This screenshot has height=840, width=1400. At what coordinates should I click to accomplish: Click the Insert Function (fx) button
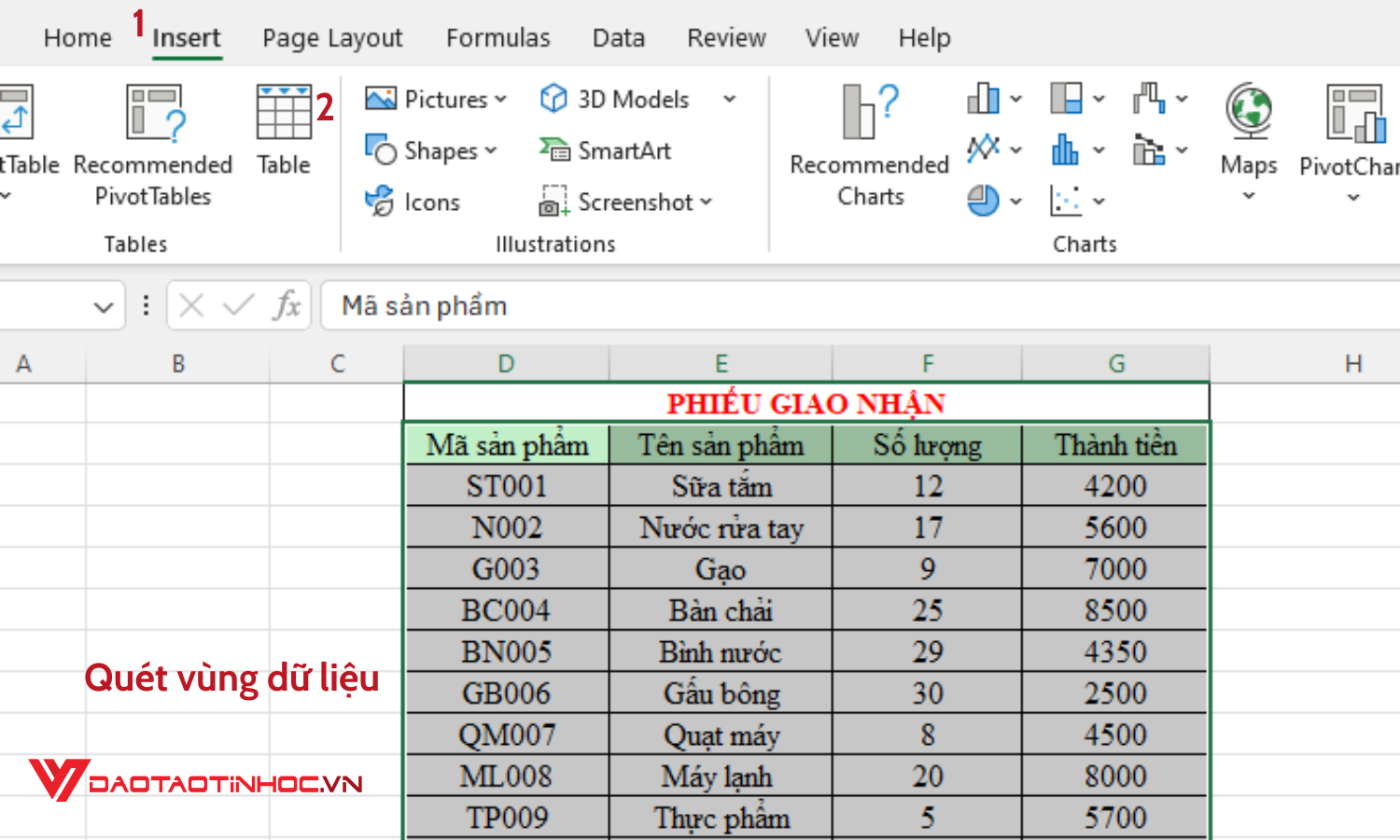[x=287, y=305]
